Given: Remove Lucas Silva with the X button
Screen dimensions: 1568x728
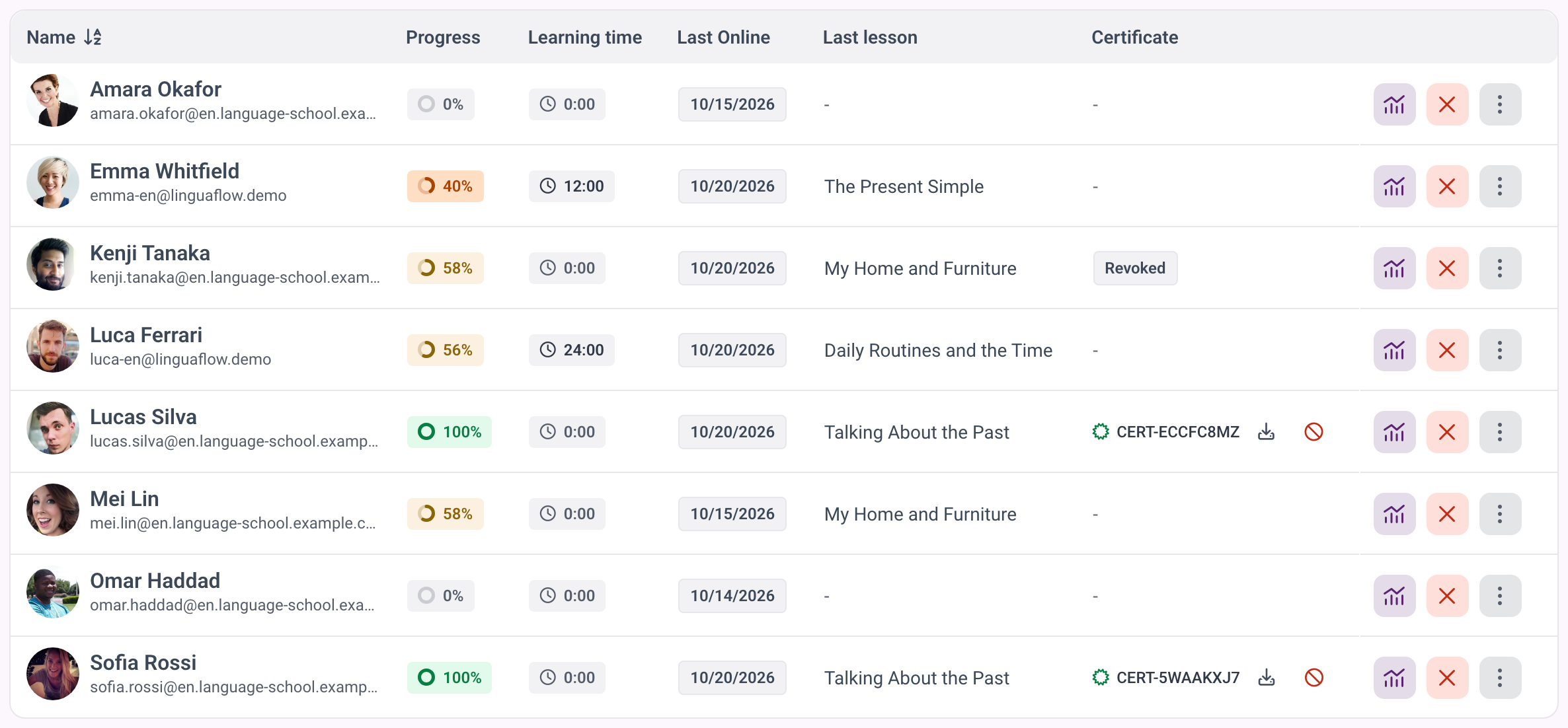Looking at the screenshot, I should click(1447, 432).
